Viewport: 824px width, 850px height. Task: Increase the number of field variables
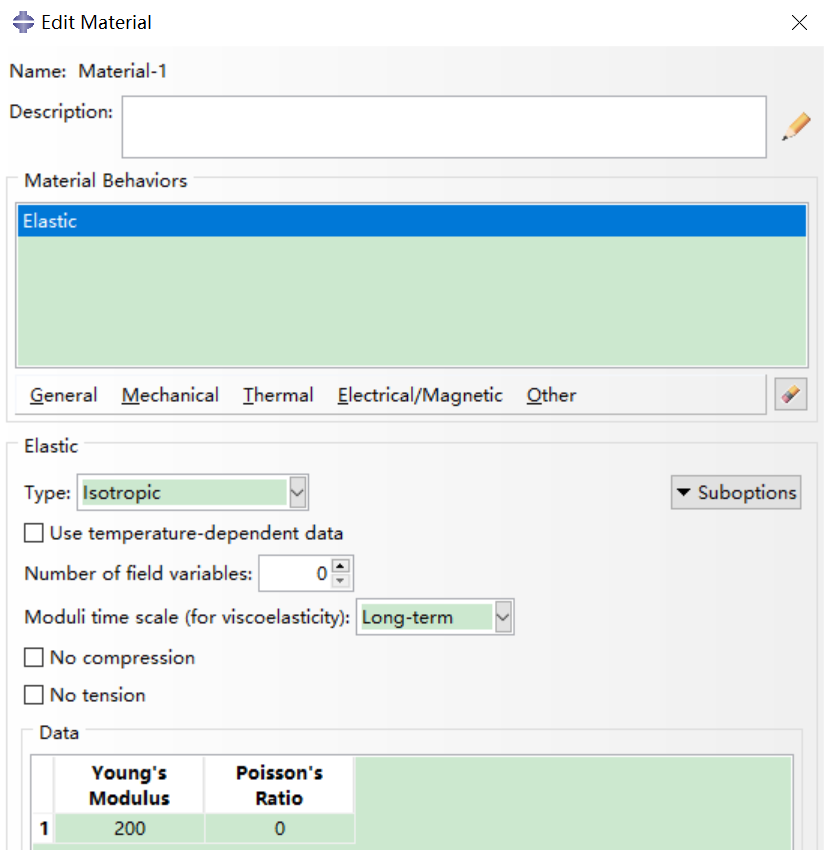pyautogui.click(x=342, y=568)
